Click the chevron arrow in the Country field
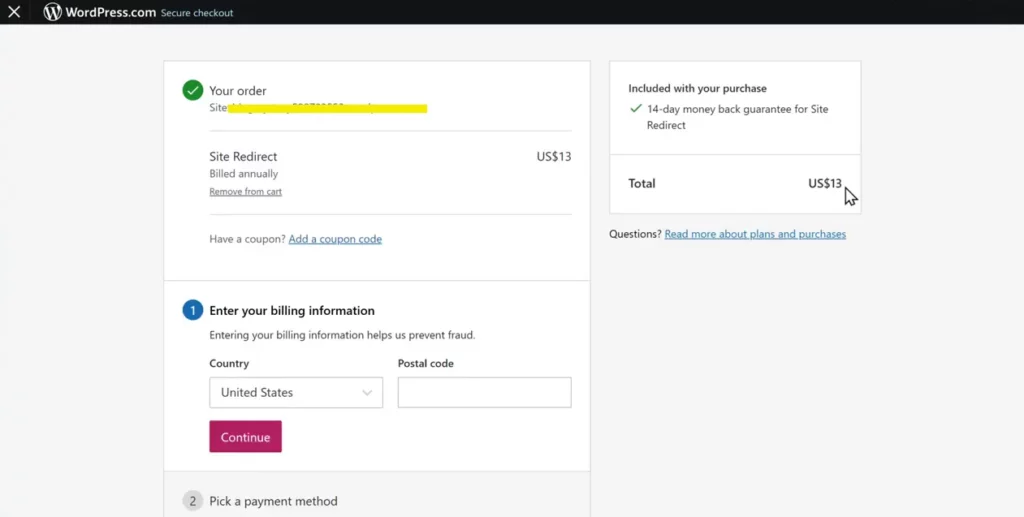 367,392
